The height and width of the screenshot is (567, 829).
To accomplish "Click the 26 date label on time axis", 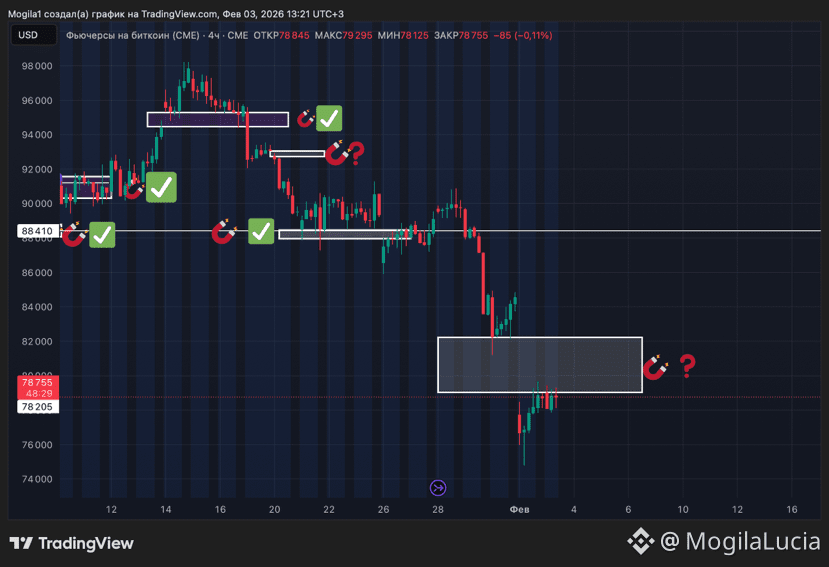I will click(383, 509).
